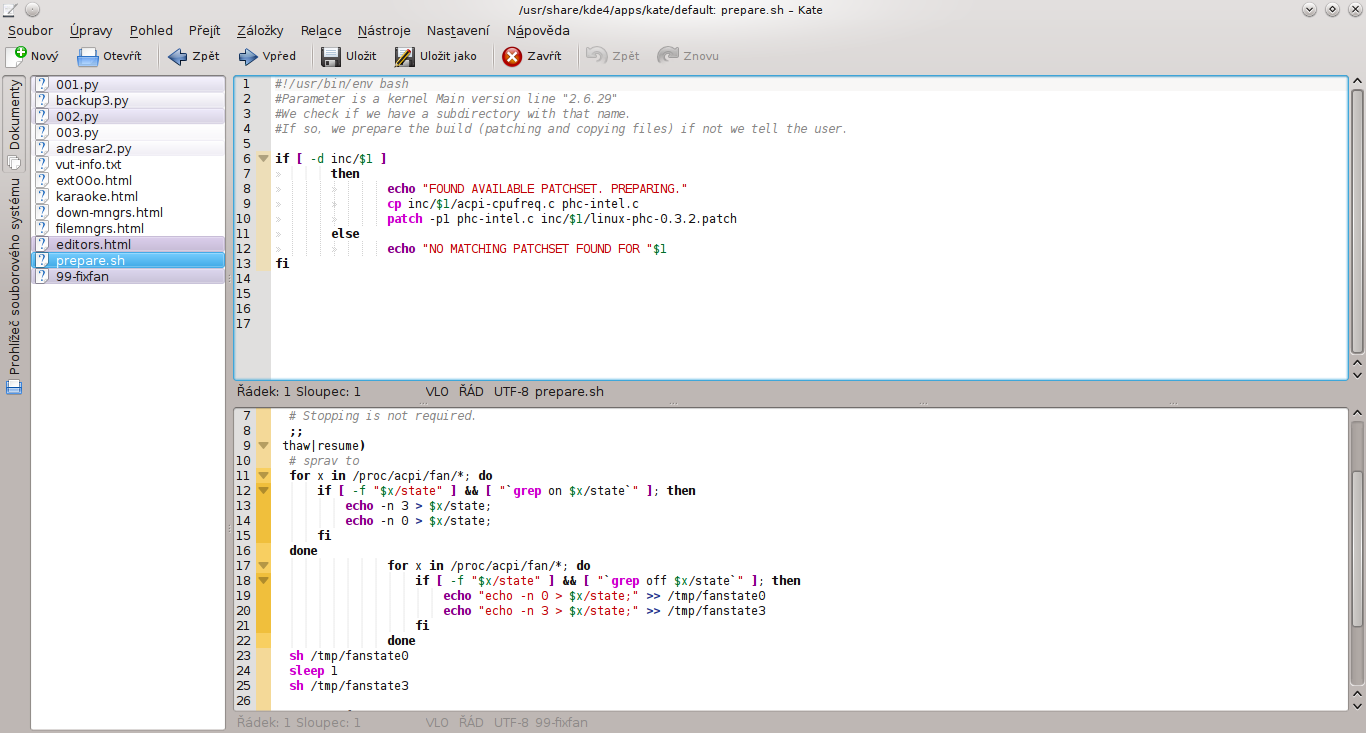1366x733 pixels.
Task: Select vut-info.txt in the documents list
Action: click(x=129, y=165)
